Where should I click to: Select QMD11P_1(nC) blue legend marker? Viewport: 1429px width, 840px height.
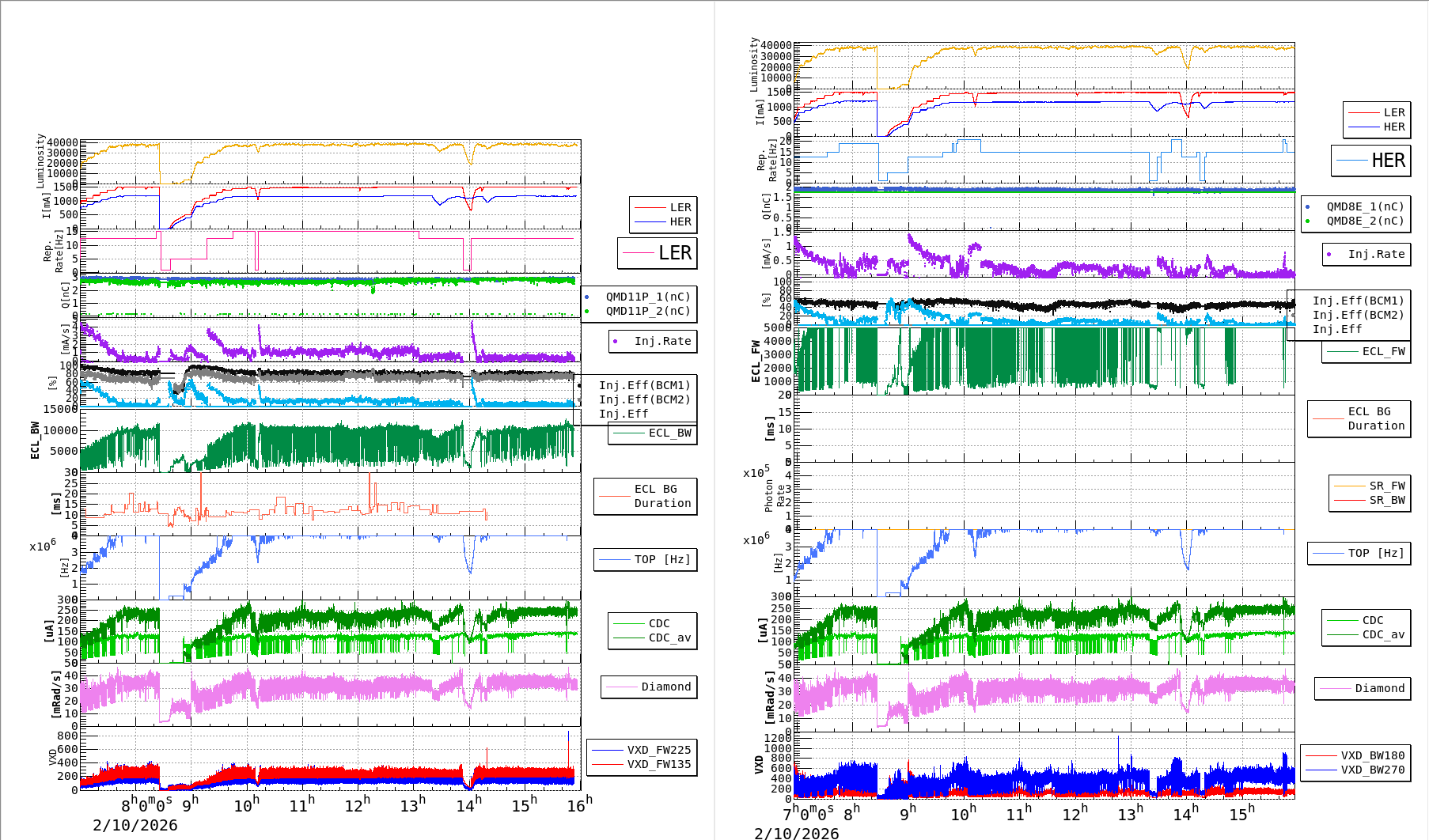click(587, 297)
